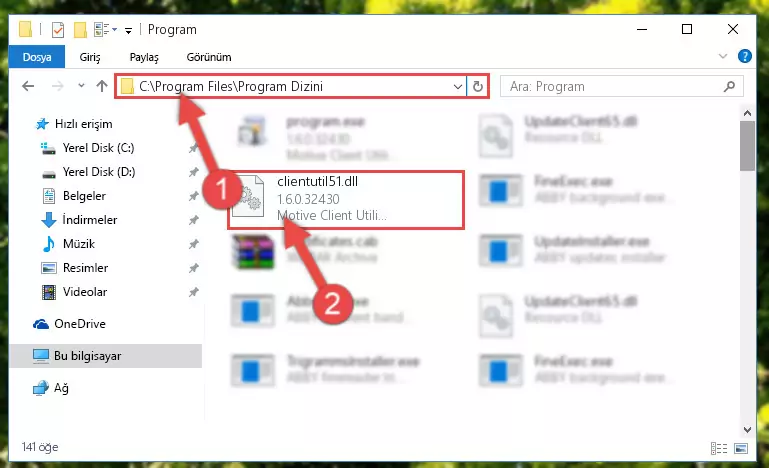Select the clientutil51.dll file
769x468 pixels.
346,200
